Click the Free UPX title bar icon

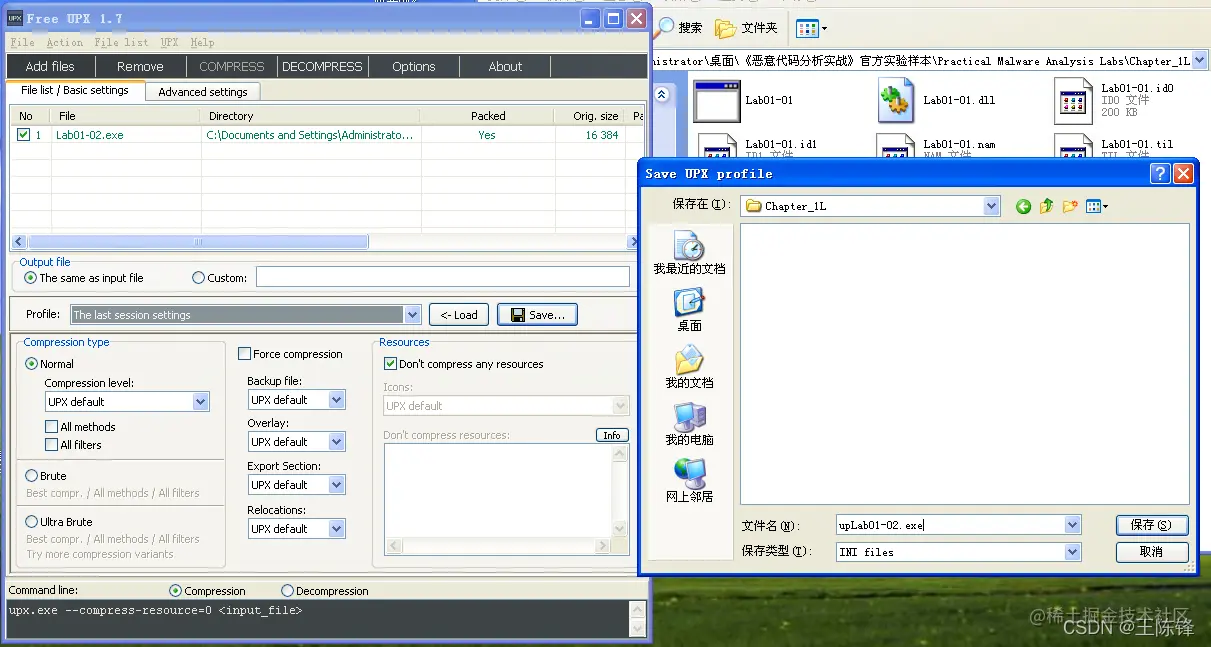(16, 18)
